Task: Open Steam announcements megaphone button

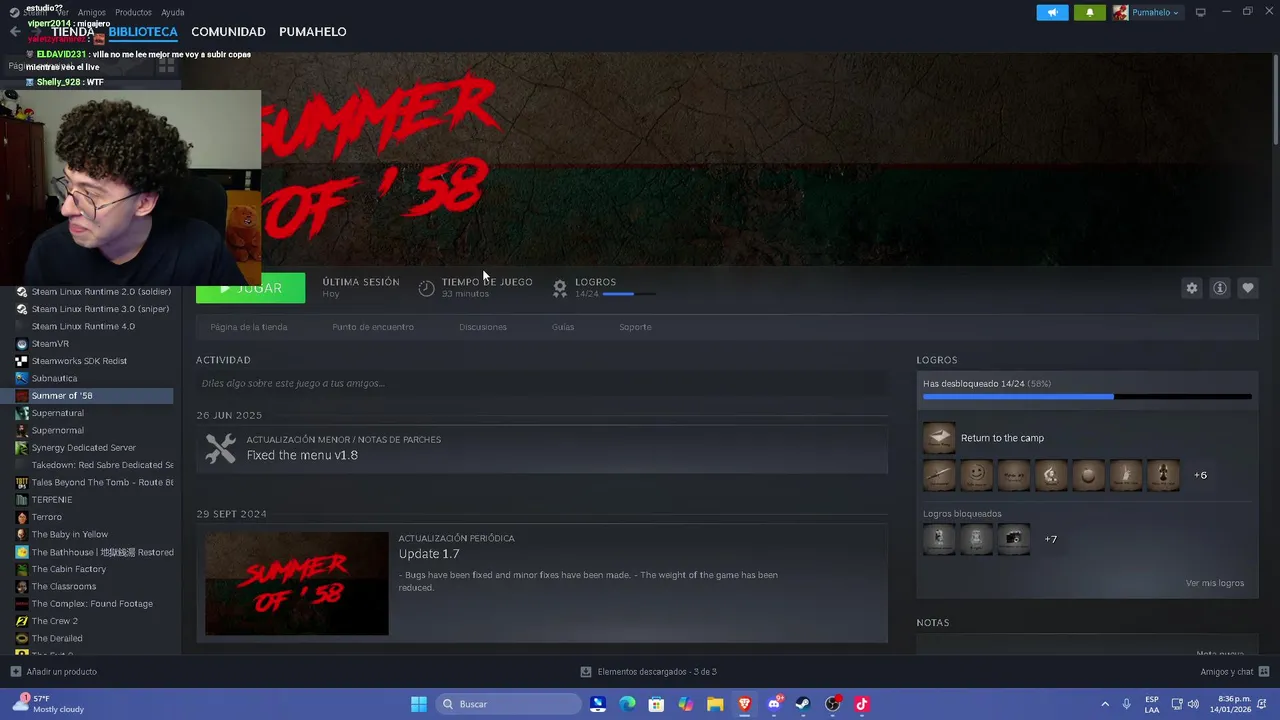Action: point(1052,12)
